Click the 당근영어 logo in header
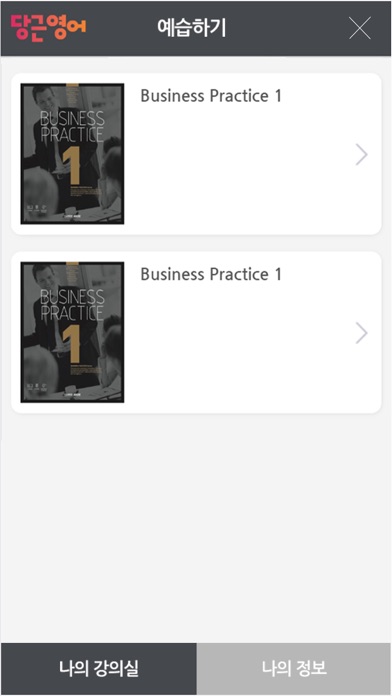392x696 pixels. pyautogui.click(x=48, y=28)
